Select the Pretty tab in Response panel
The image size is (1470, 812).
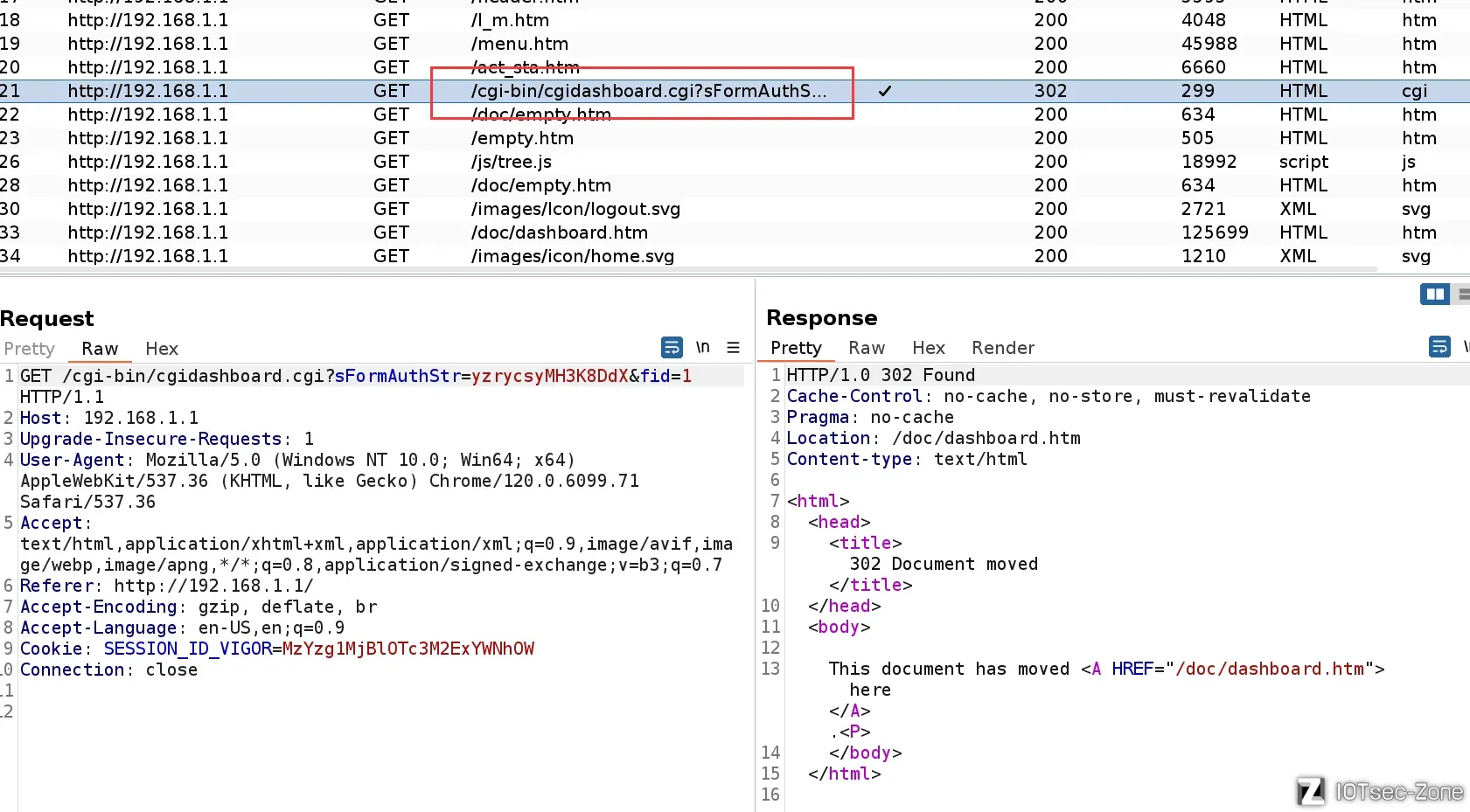pos(796,348)
